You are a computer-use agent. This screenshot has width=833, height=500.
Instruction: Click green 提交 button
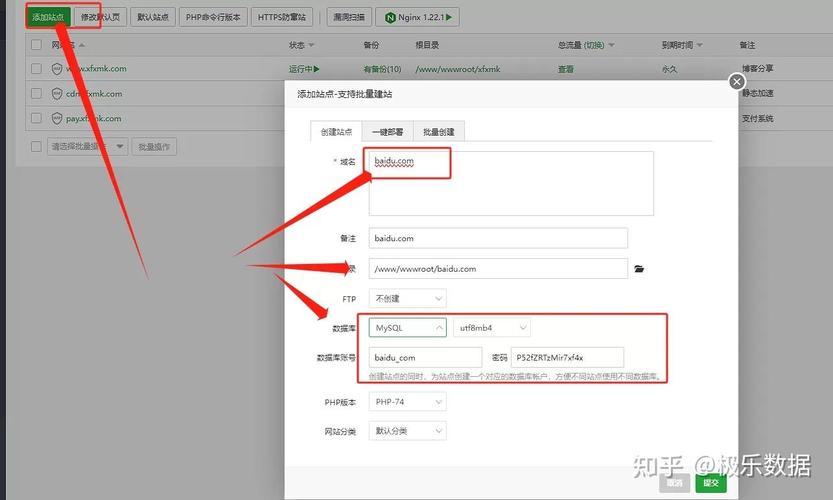point(711,482)
